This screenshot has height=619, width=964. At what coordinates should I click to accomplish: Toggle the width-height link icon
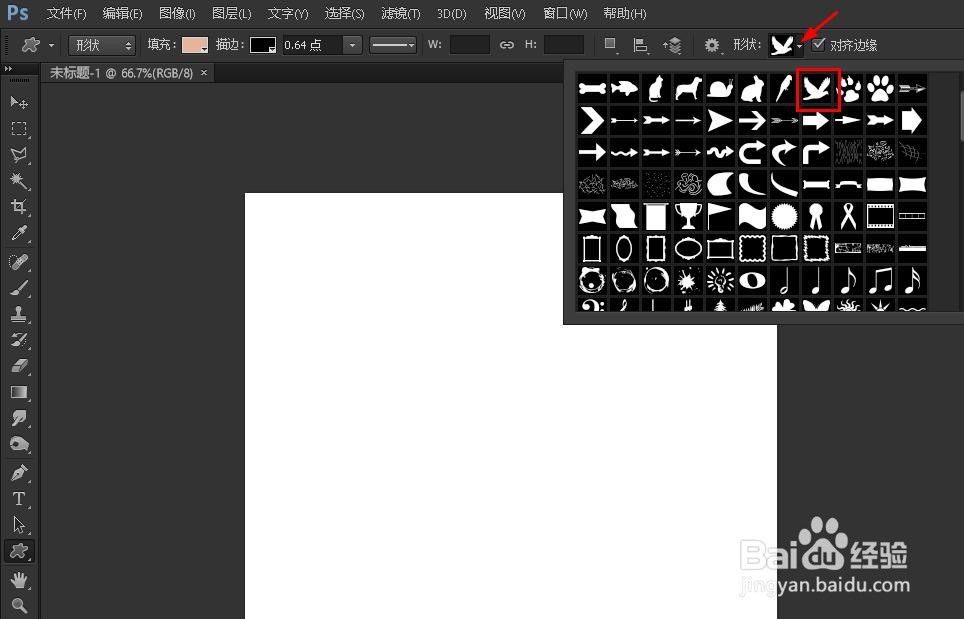point(507,45)
